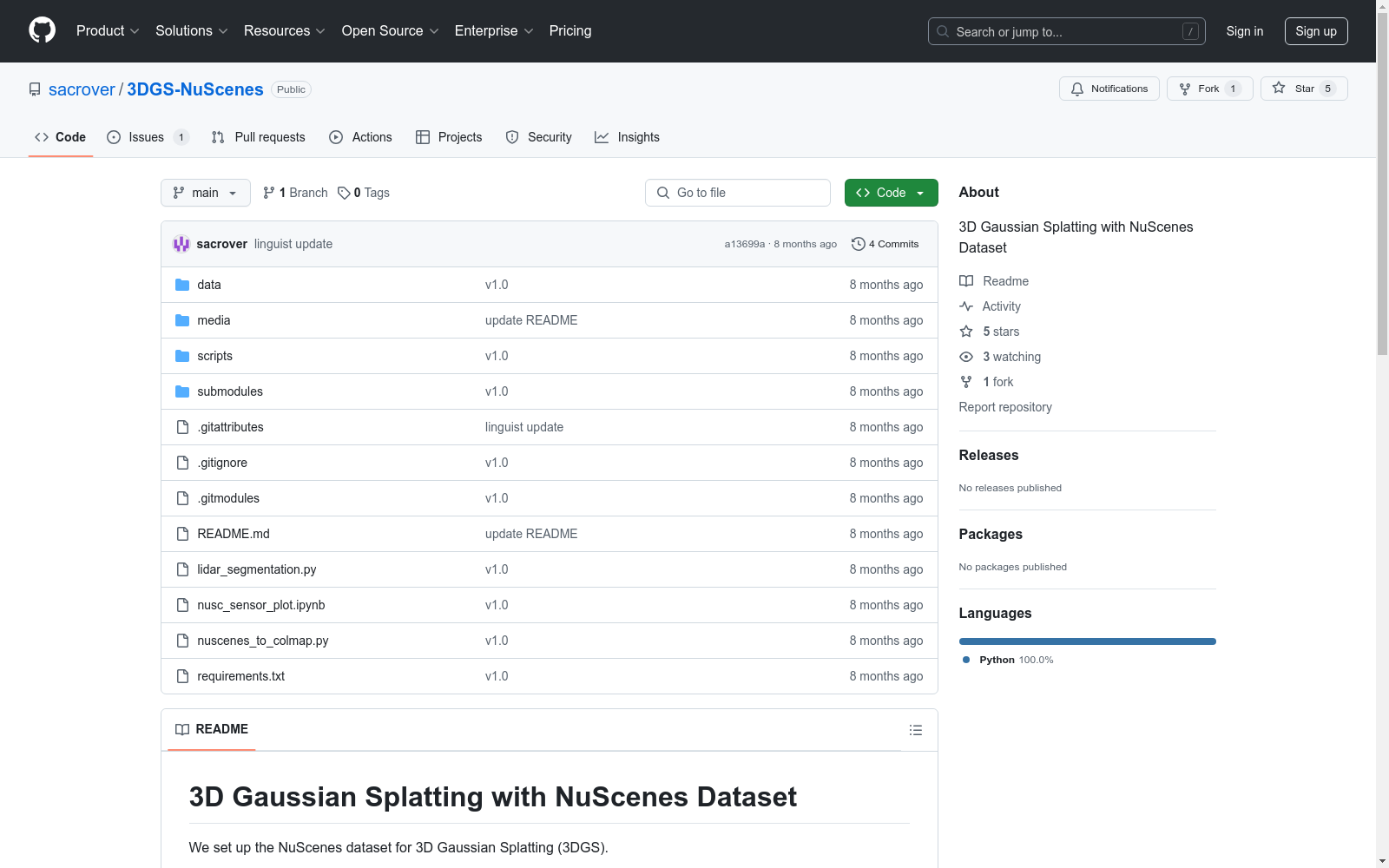Open the main branch selector dropdown
Screen dimensions: 1389x868
point(206,193)
